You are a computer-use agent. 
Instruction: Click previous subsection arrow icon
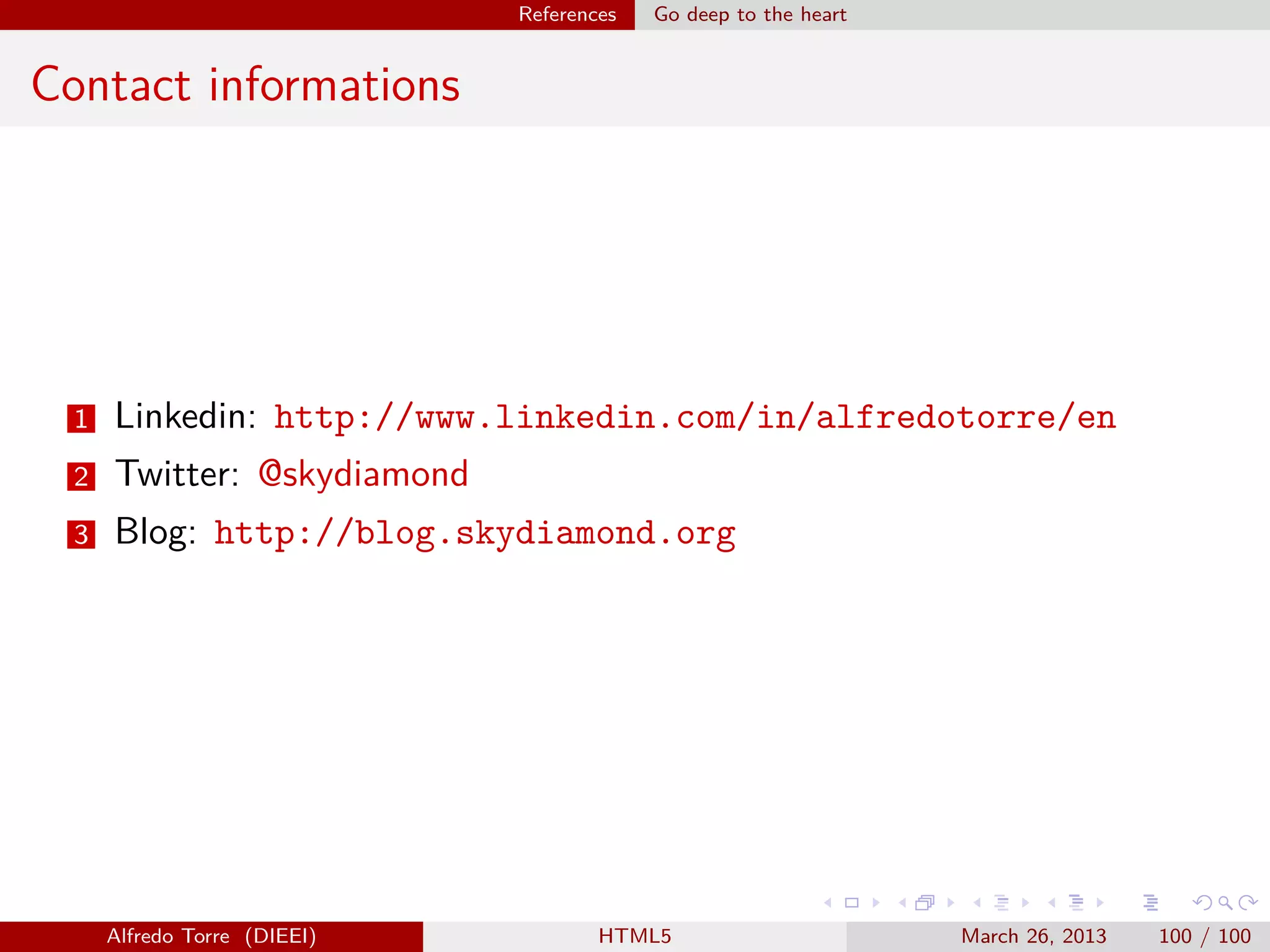tap(977, 902)
